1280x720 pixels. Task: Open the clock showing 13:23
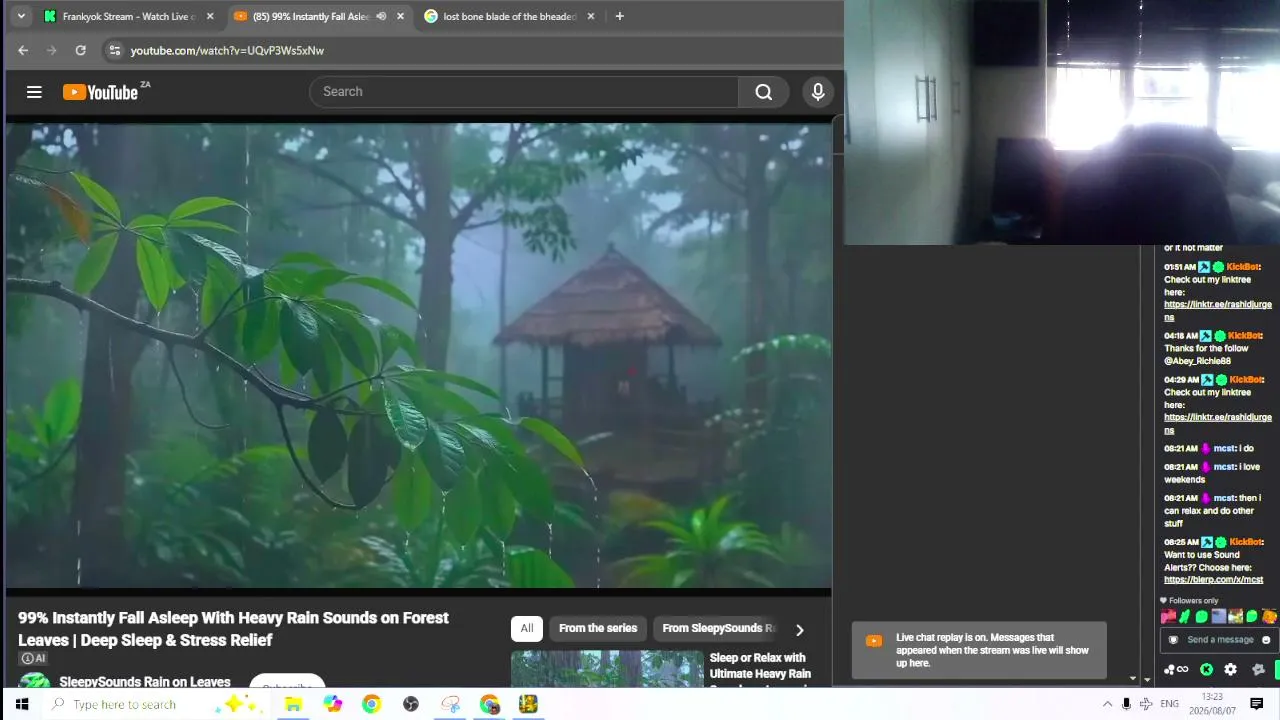tap(1212, 704)
